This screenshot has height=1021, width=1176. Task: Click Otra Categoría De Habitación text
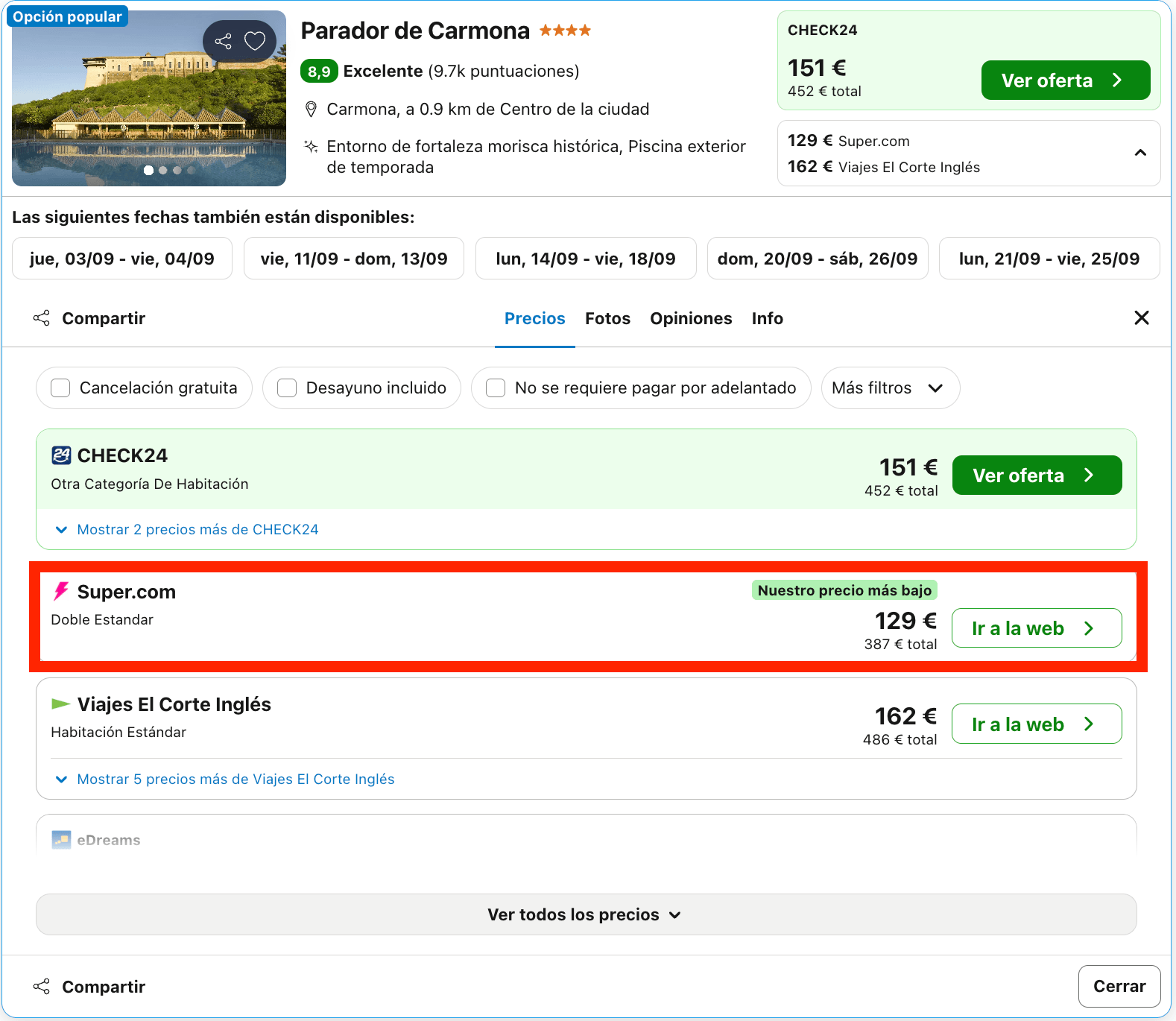click(x=150, y=484)
